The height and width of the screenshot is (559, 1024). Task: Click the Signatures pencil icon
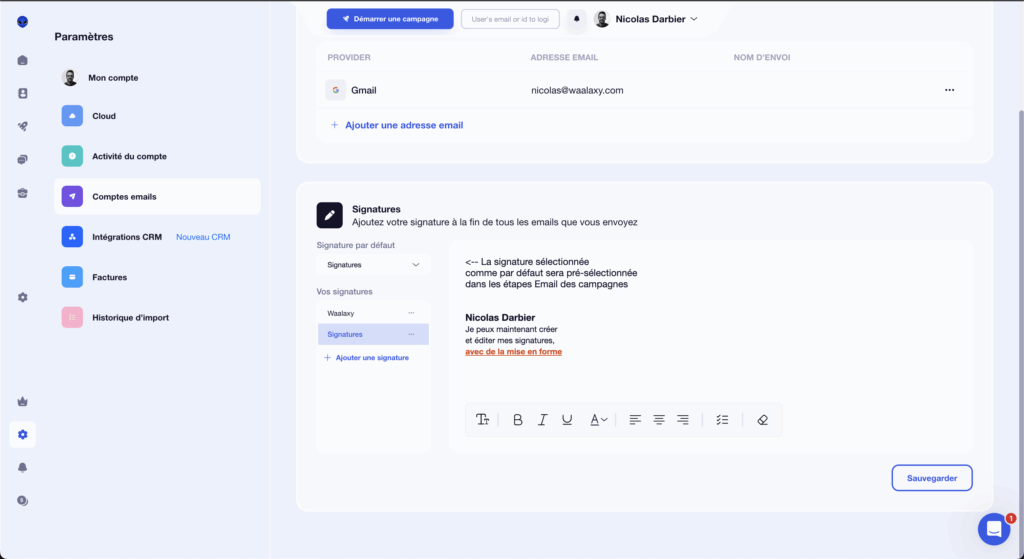point(330,215)
